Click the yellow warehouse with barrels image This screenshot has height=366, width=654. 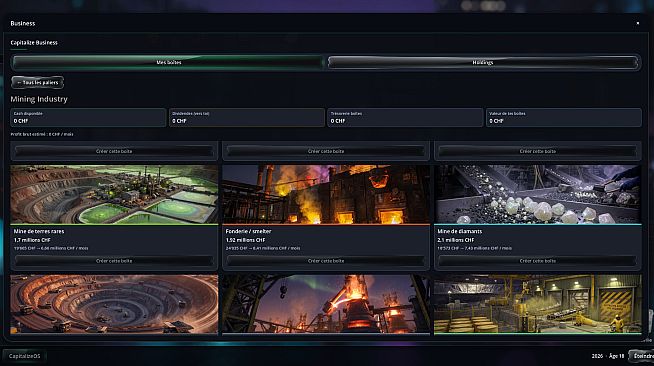click(538, 304)
